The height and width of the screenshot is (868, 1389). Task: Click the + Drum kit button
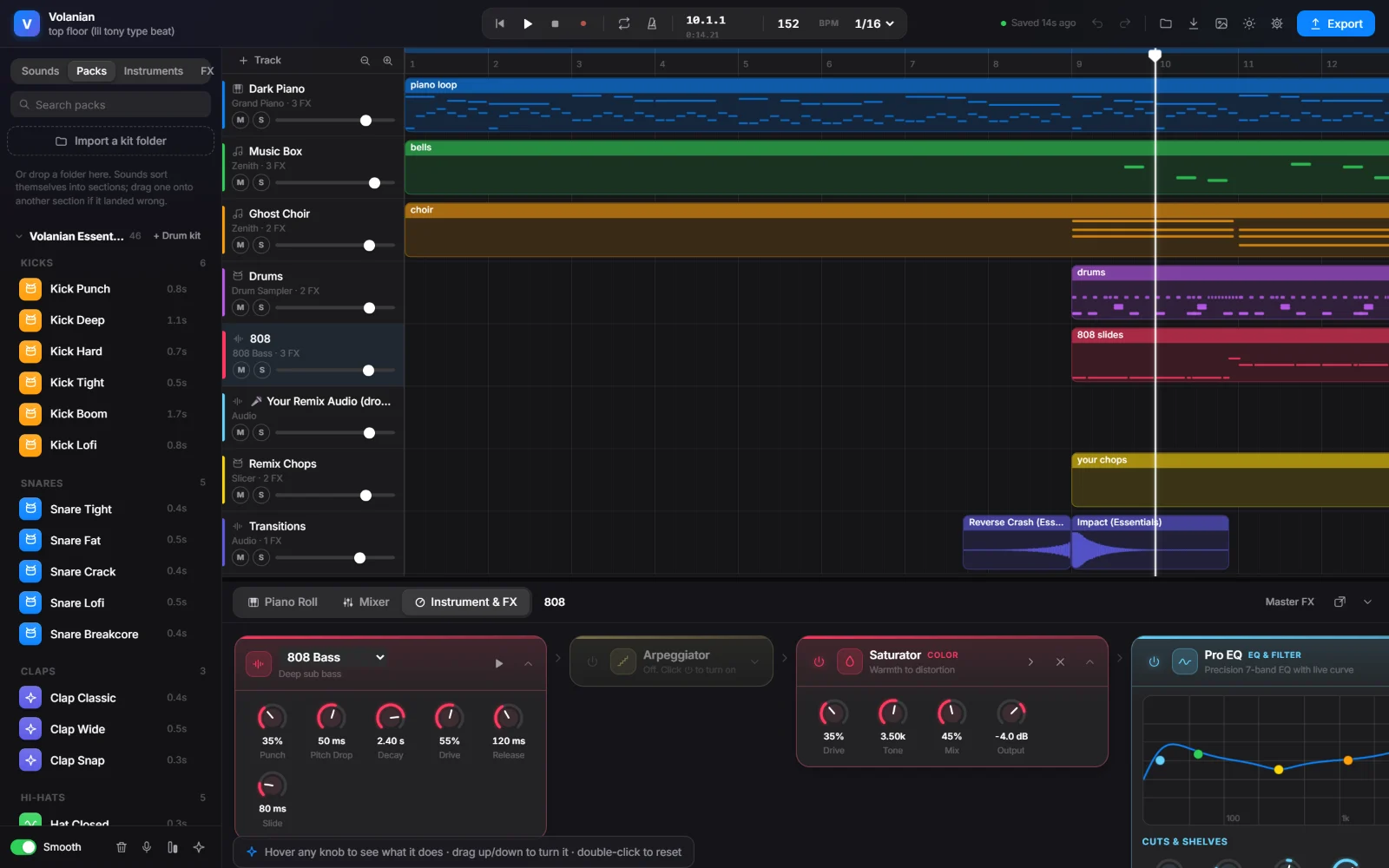pyautogui.click(x=176, y=236)
